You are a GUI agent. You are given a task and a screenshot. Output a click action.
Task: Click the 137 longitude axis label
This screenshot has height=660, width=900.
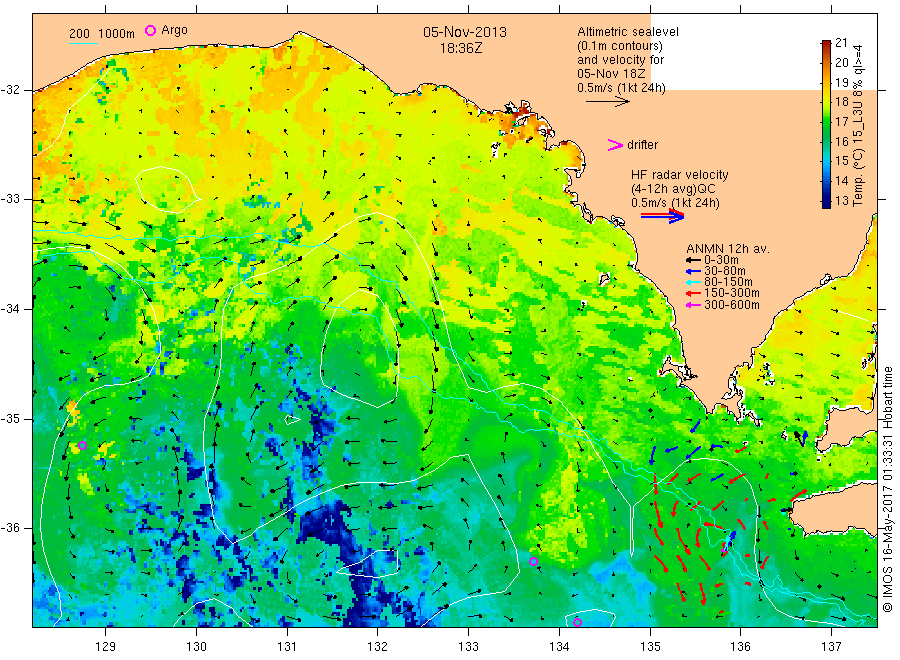(x=831, y=647)
